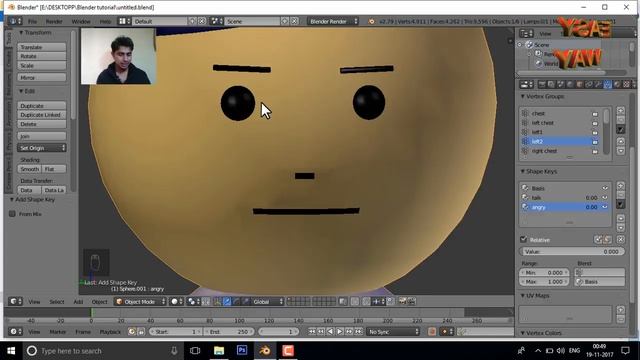640x360 pixels.
Task: Open the Window menu in top bar
Action: pyautogui.click(x=81, y=21)
